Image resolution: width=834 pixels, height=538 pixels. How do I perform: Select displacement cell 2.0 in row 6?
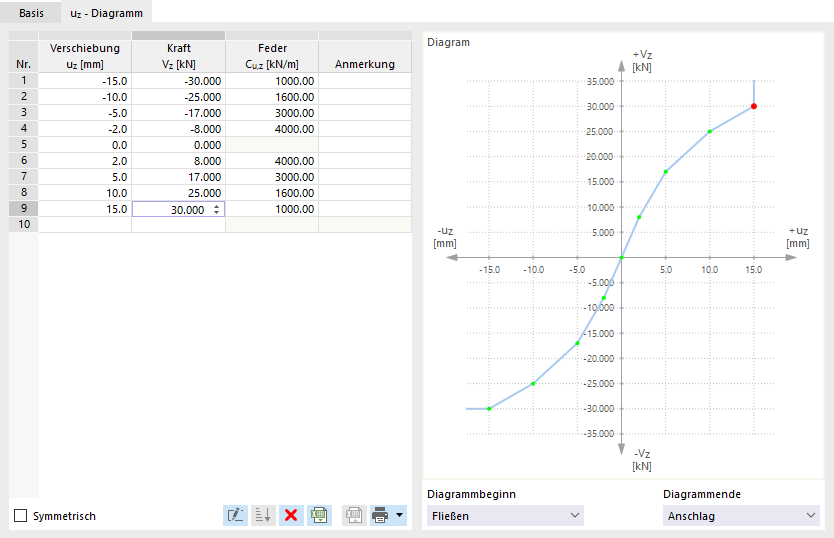click(x=85, y=161)
